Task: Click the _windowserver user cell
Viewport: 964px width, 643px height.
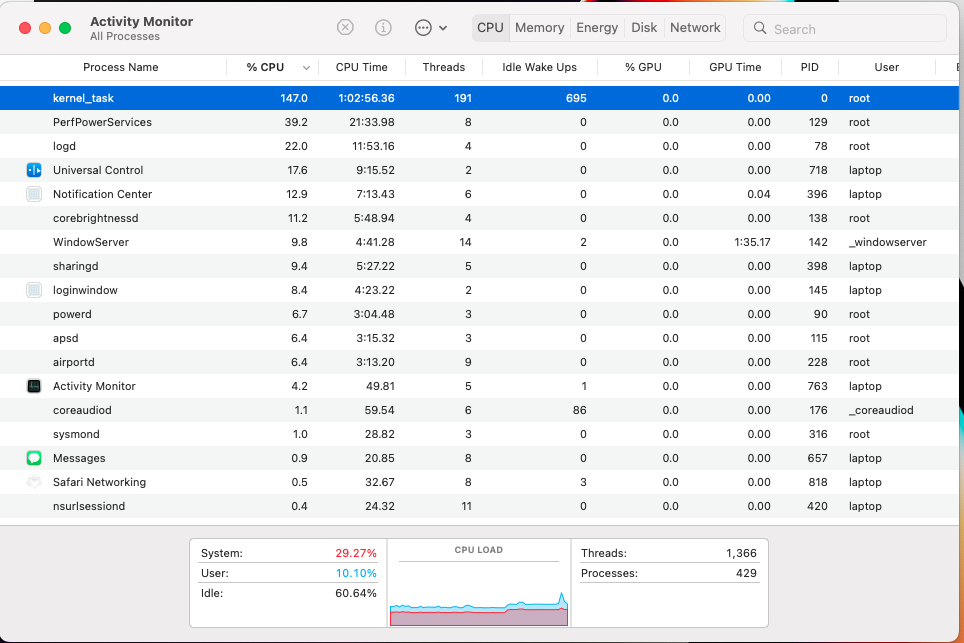Action: click(887, 242)
